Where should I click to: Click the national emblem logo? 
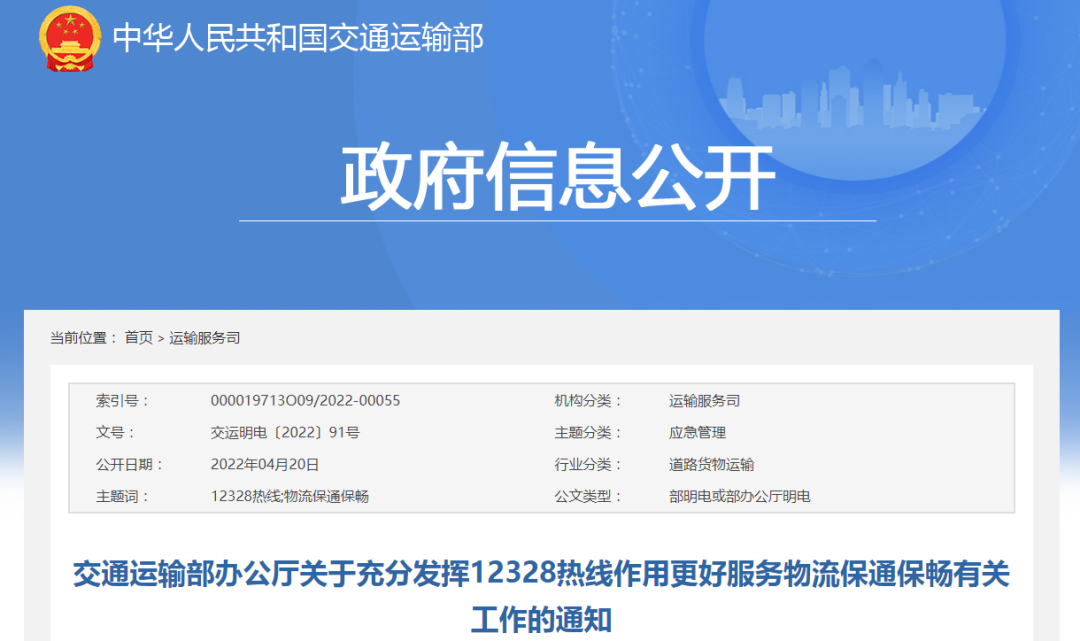(70, 38)
